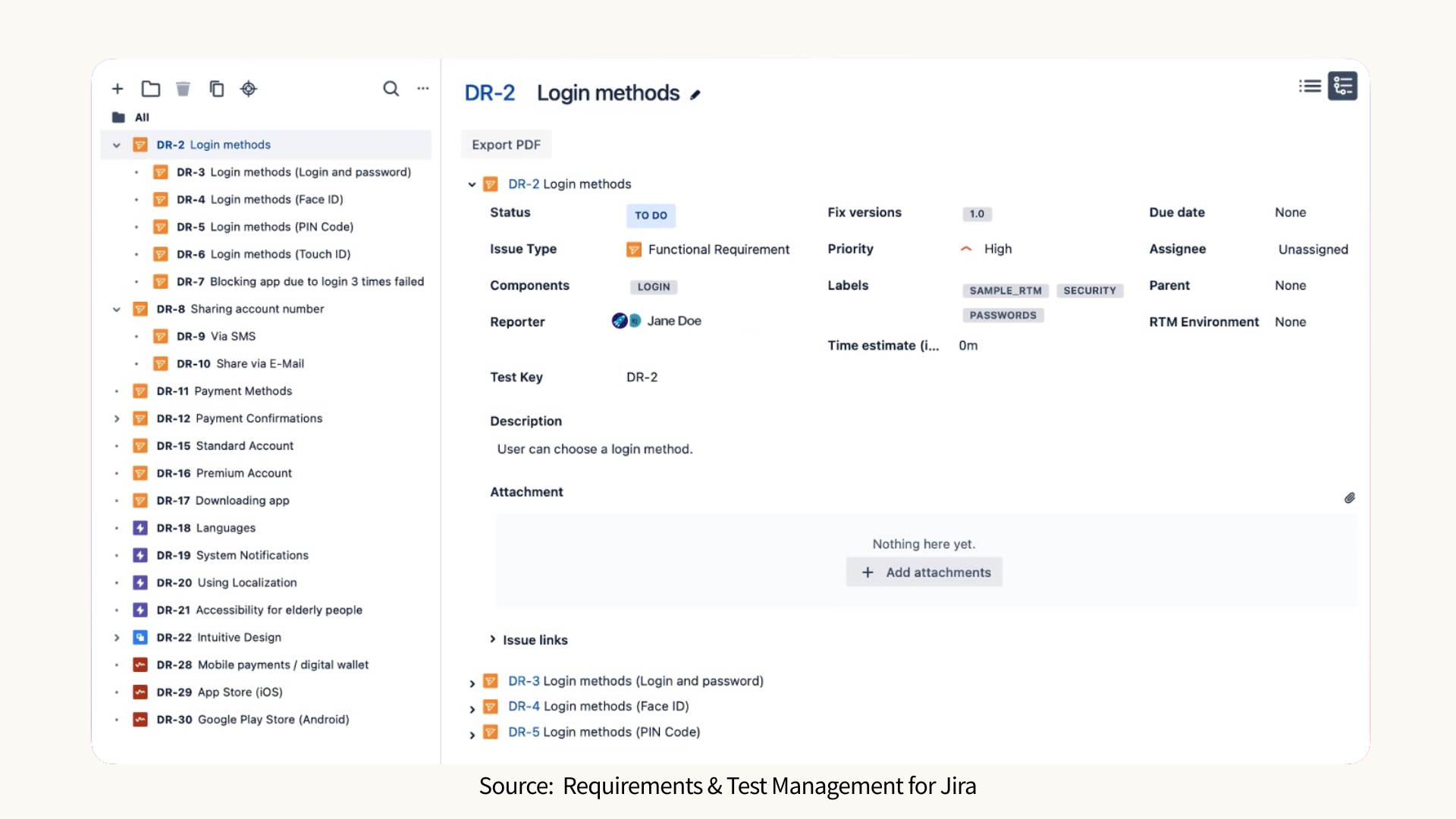Open the DR-3 Login methods link
1456x819 pixels.
635,681
